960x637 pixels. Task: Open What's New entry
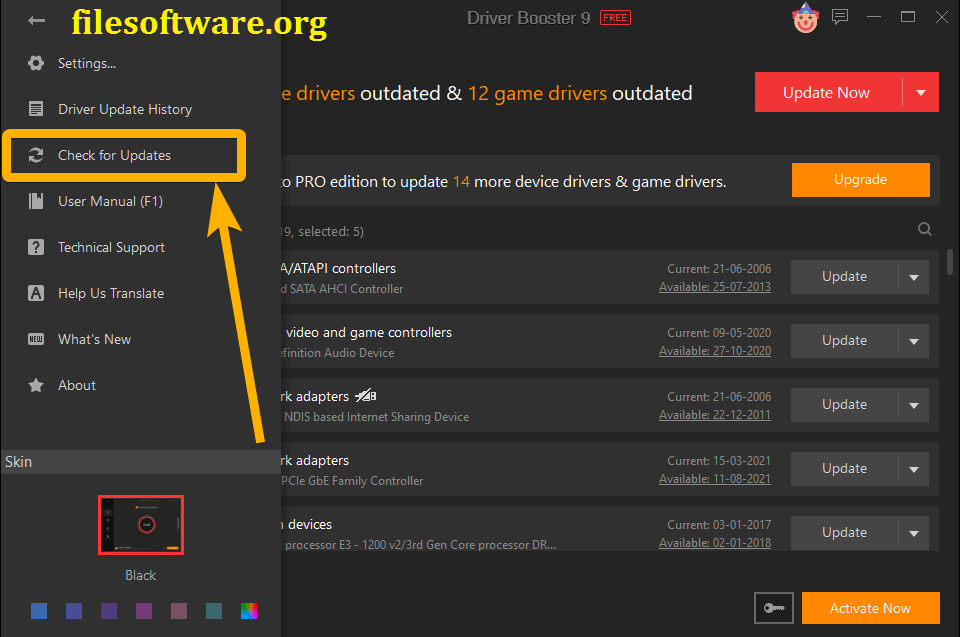coord(94,339)
